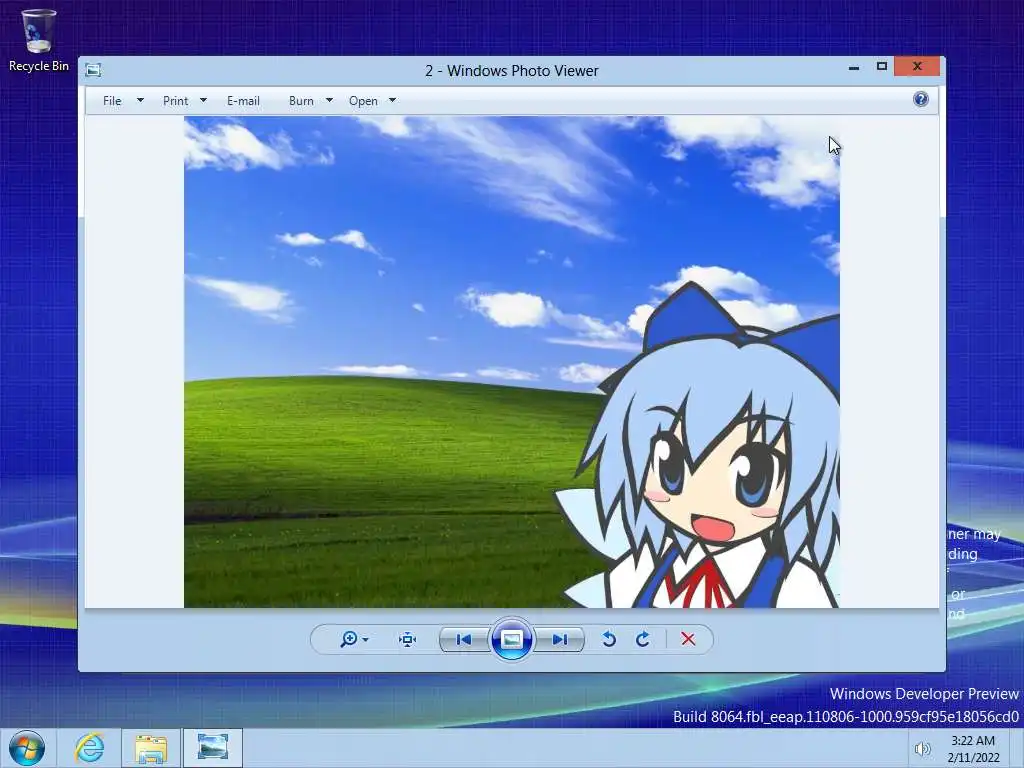Screen dimensions: 1024x768
Task: Expand the Burn dropdown arrow
Action: point(329,101)
